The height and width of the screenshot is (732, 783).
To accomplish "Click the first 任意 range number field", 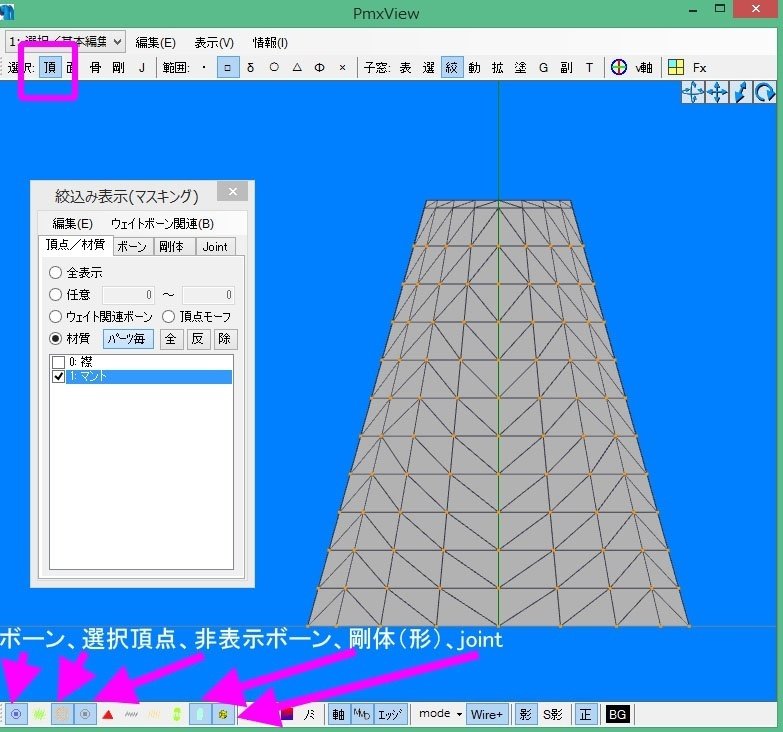I will 128,295.
